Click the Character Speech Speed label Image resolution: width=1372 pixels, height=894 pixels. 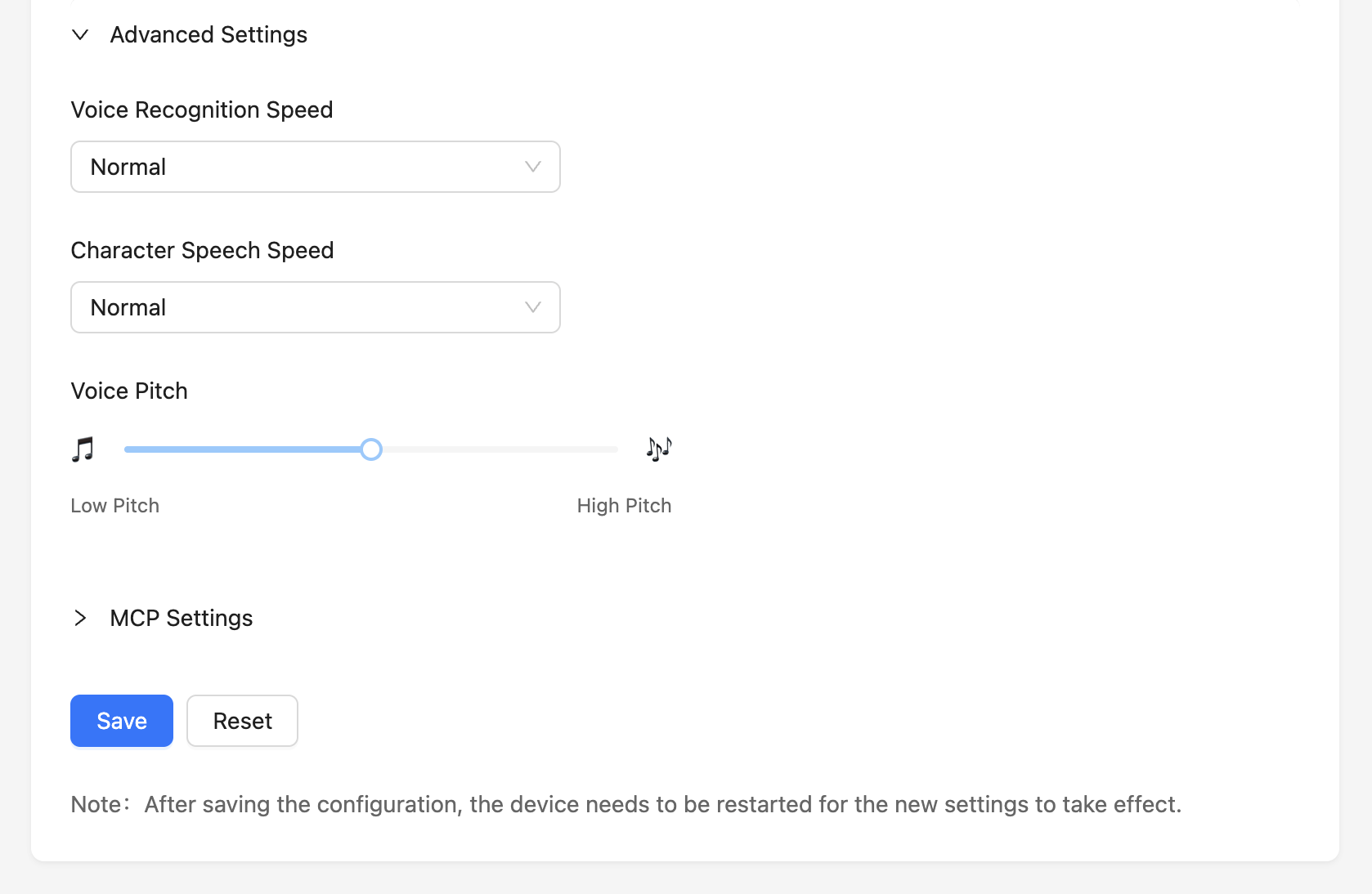click(x=202, y=250)
